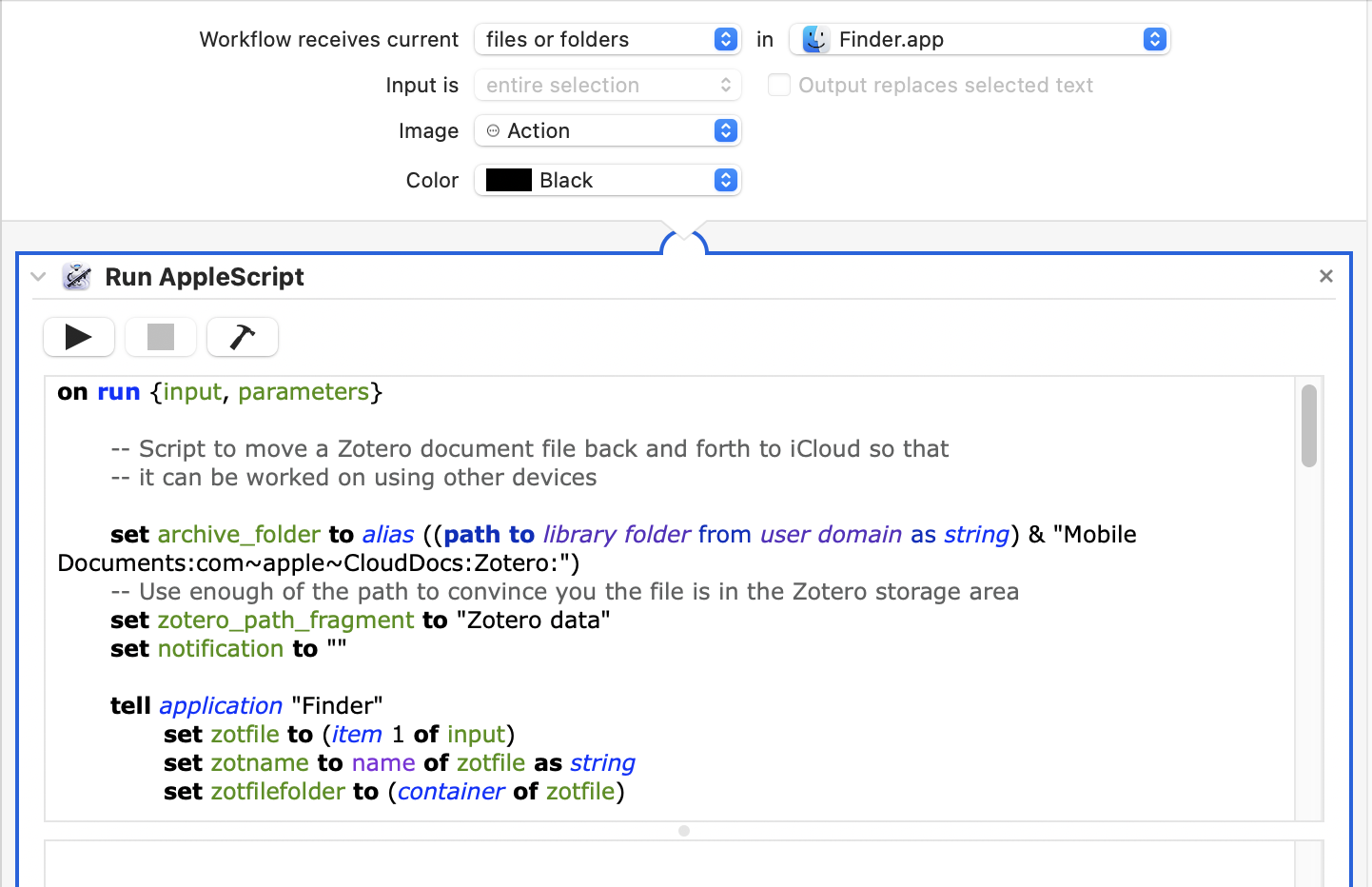
Task: Open the Color Black popup menu
Action: pyautogui.click(x=607, y=180)
